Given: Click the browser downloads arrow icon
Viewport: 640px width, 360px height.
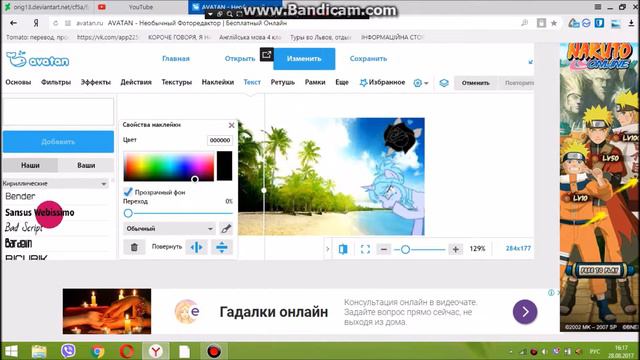Looking at the screenshot, I should (x=631, y=23).
